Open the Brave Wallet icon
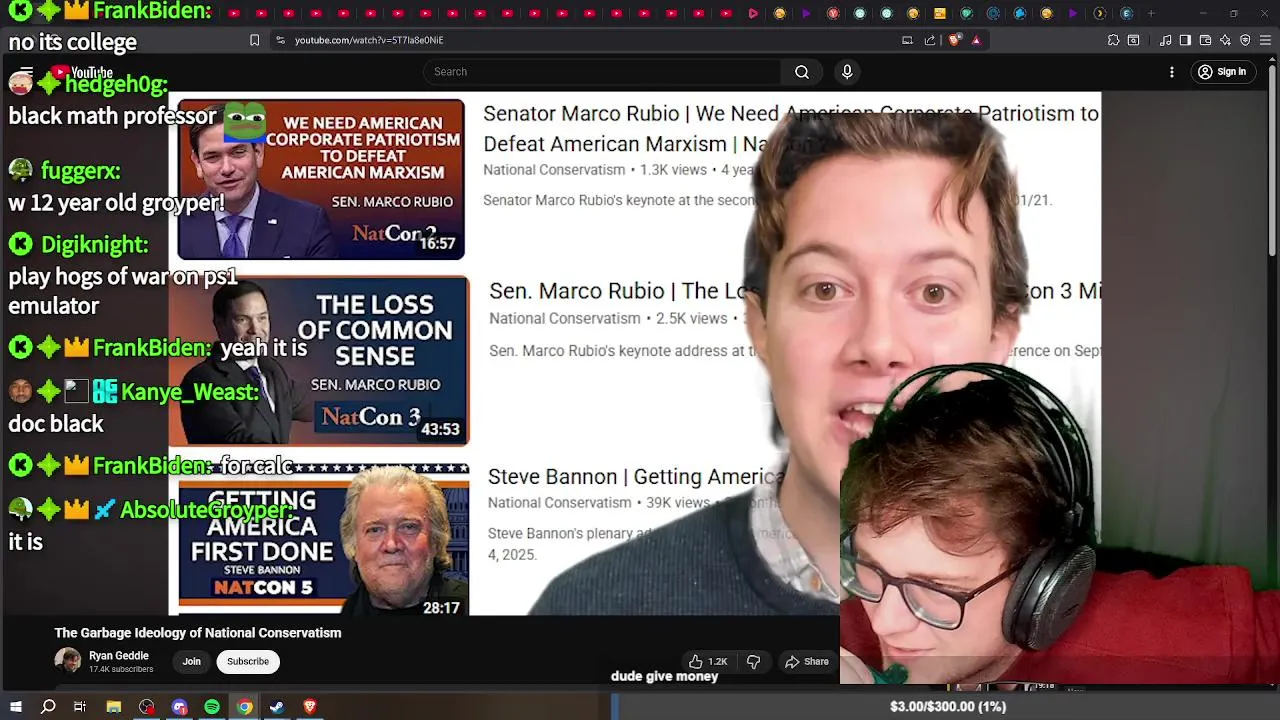This screenshot has width=1280, height=720. (x=1205, y=40)
